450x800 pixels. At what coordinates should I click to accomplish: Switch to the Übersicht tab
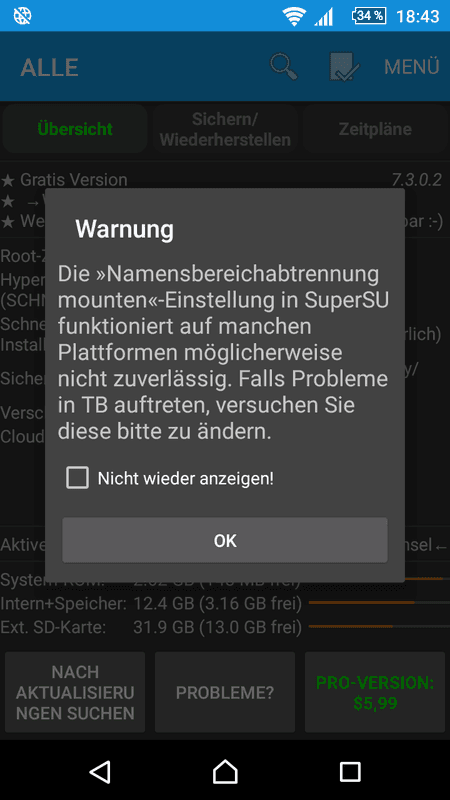click(75, 129)
